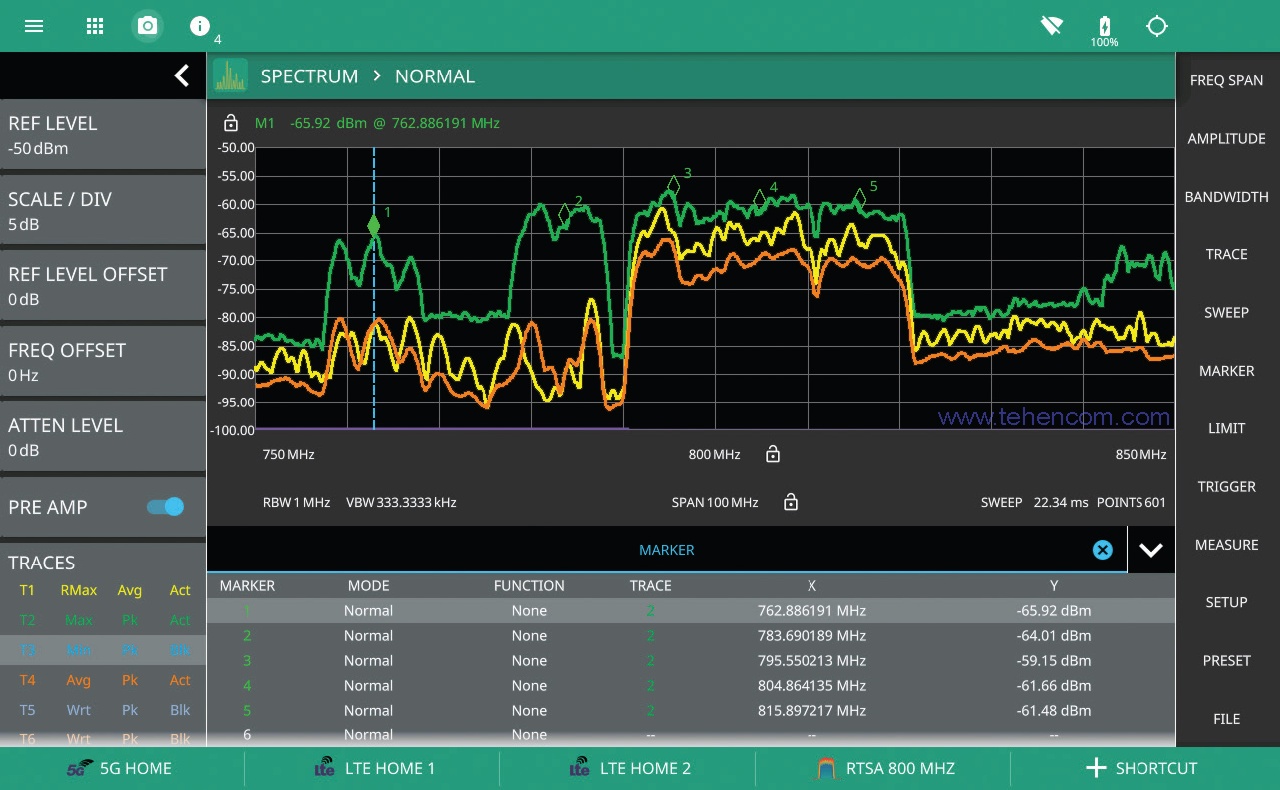Image resolution: width=1280 pixels, height=790 pixels.
Task: Select trace T1 row
Action: (x=103, y=590)
